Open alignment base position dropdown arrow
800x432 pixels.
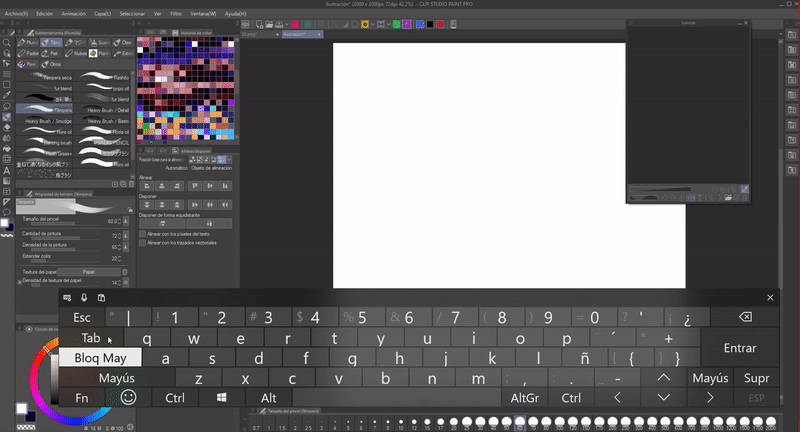coord(230,160)
